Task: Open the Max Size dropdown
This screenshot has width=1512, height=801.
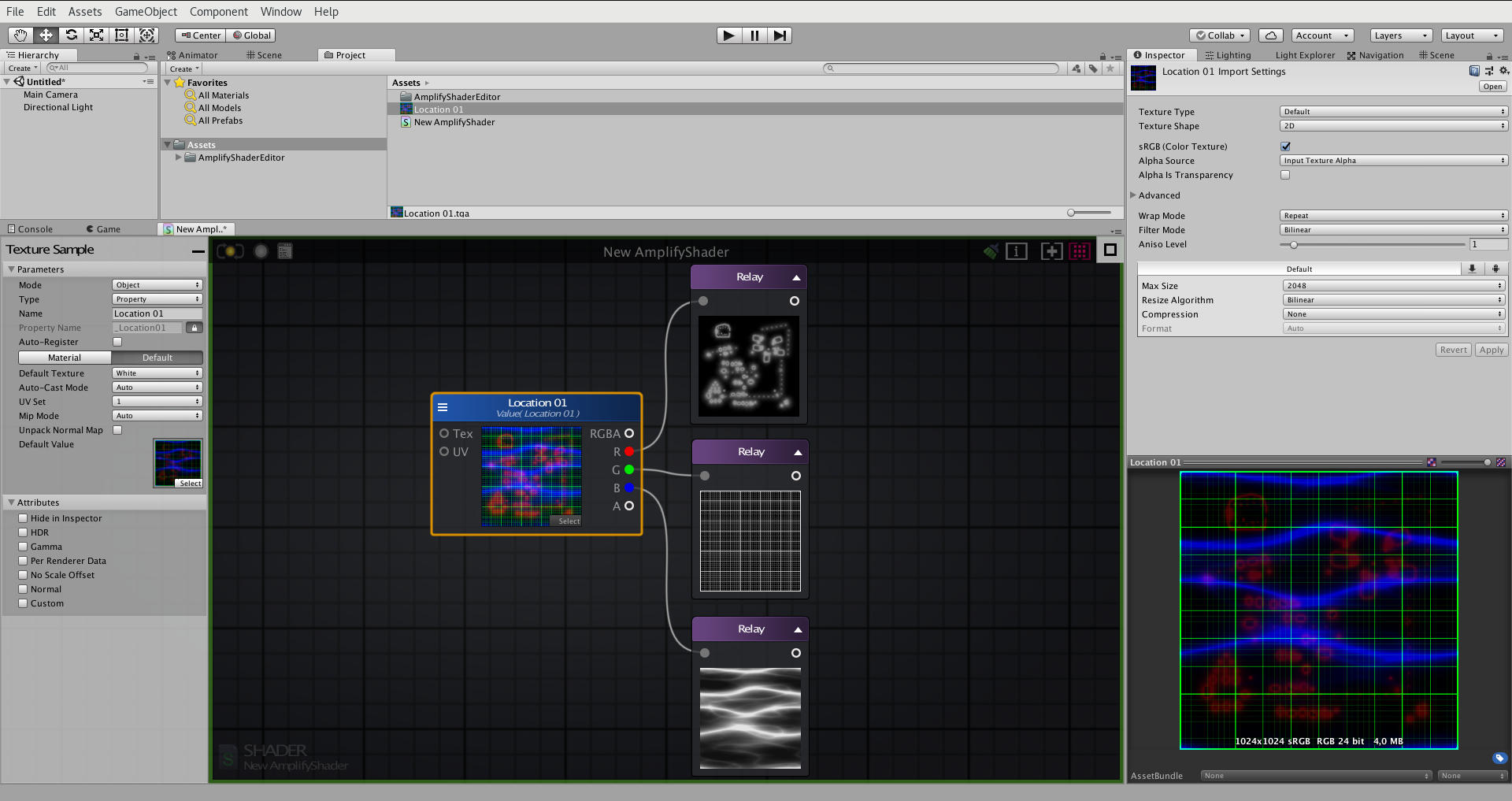Action: pos(1394,286)
